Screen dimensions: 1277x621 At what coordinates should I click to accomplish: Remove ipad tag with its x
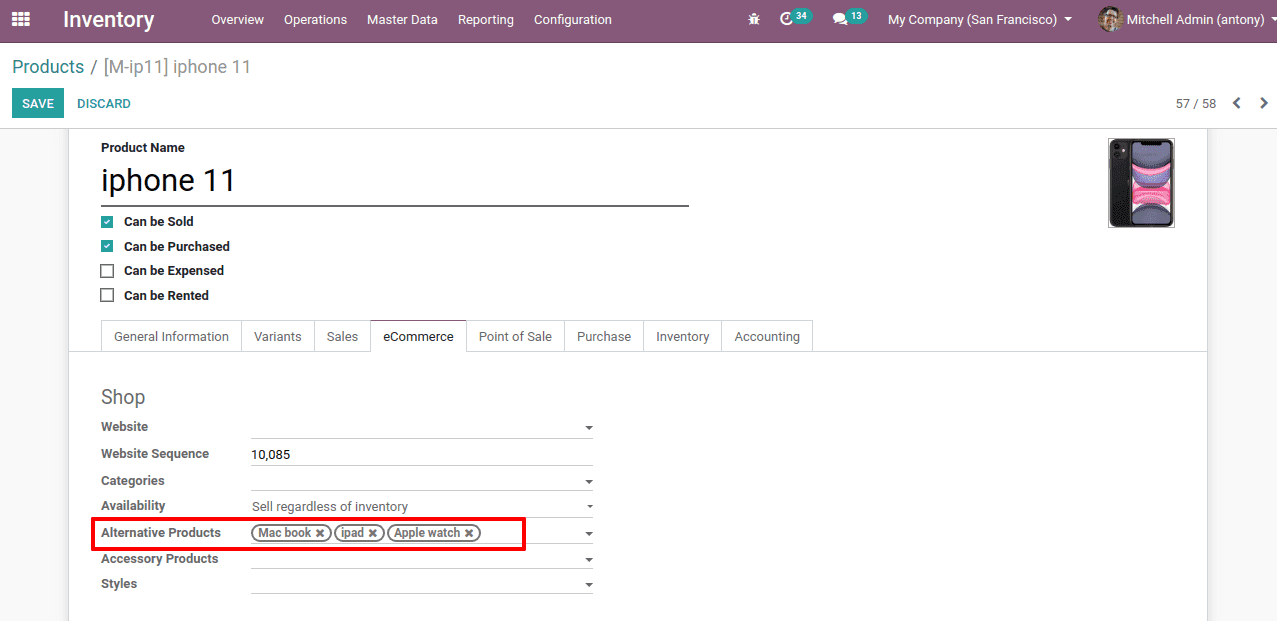[x=373, y=534]
